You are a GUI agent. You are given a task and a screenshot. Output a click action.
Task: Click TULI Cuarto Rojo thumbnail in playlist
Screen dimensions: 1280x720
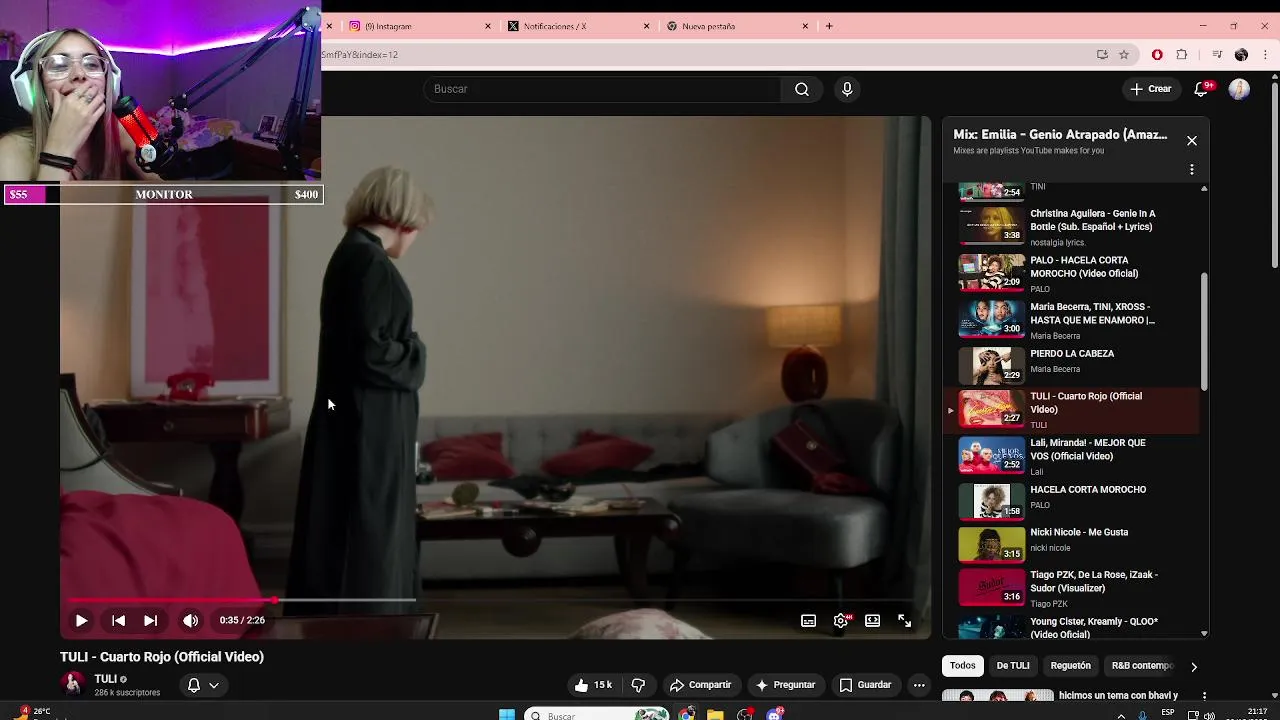991,409
